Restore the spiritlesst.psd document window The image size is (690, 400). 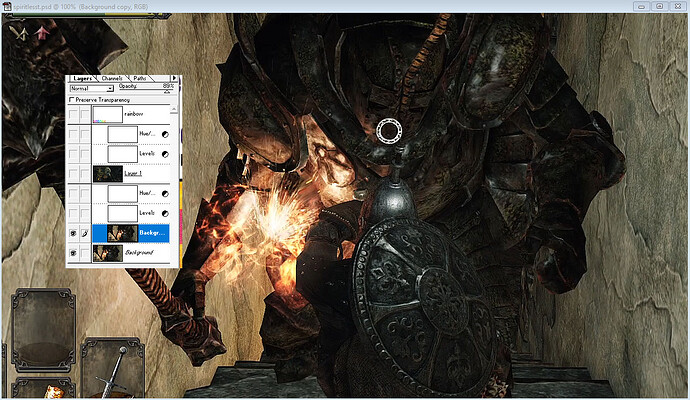tap(660, 6)
